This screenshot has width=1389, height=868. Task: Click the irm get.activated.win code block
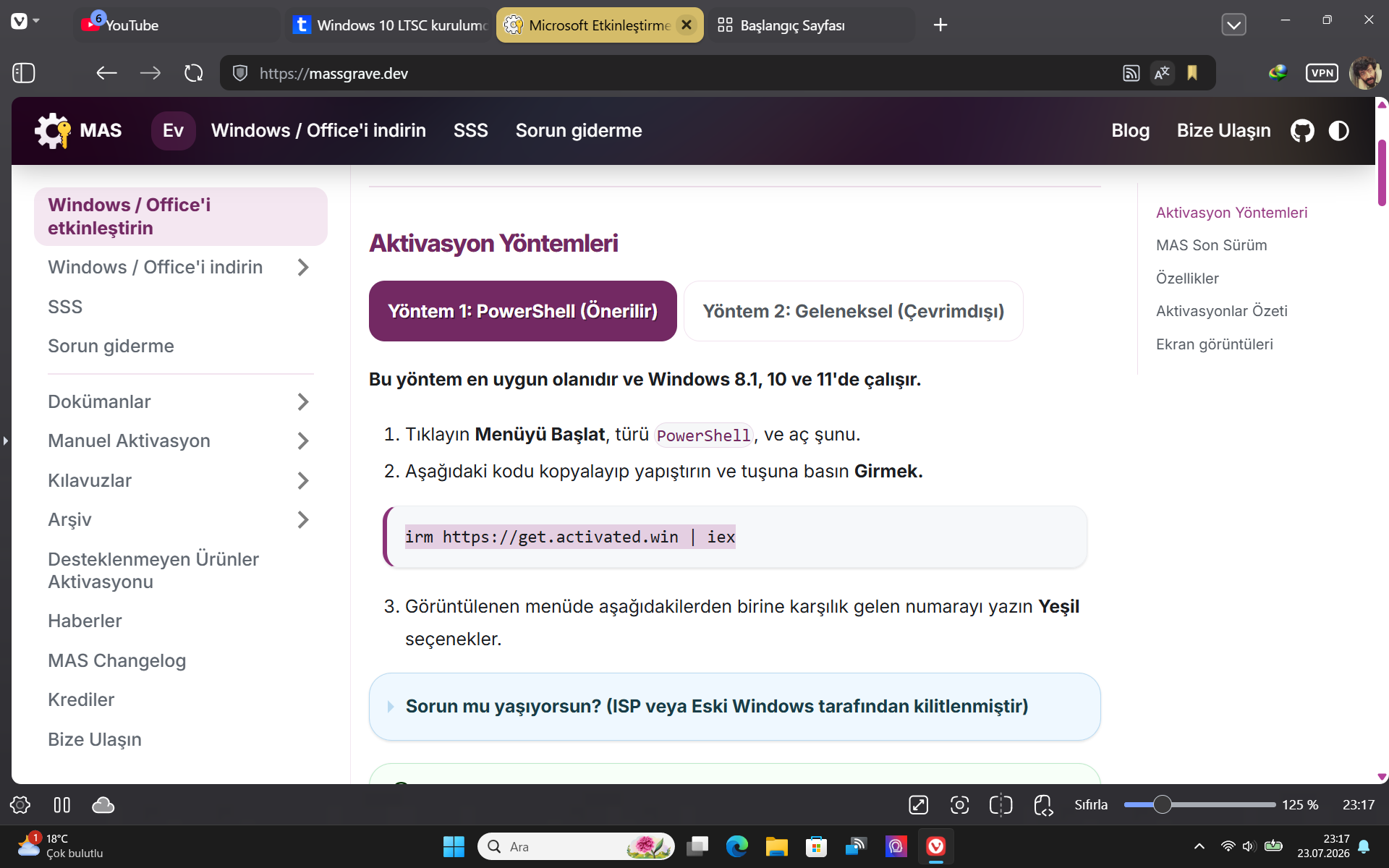pyautogui.click(x=735, y=537)
